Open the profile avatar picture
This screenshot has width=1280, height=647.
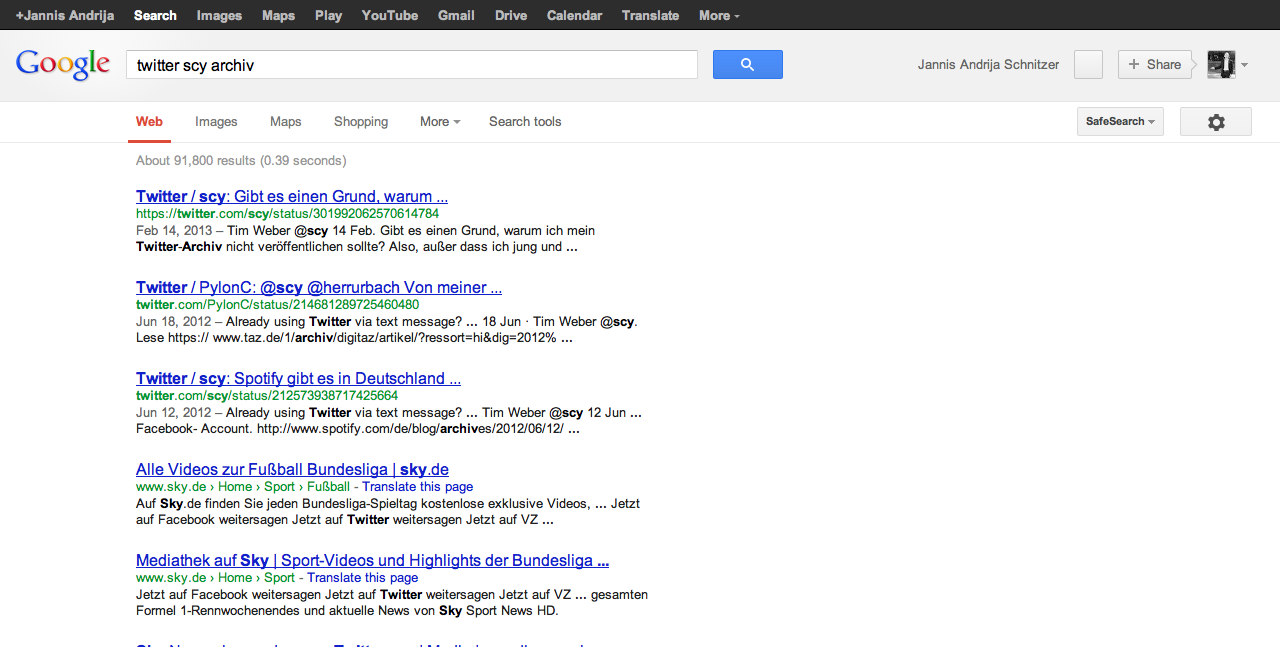[1221, 64]
